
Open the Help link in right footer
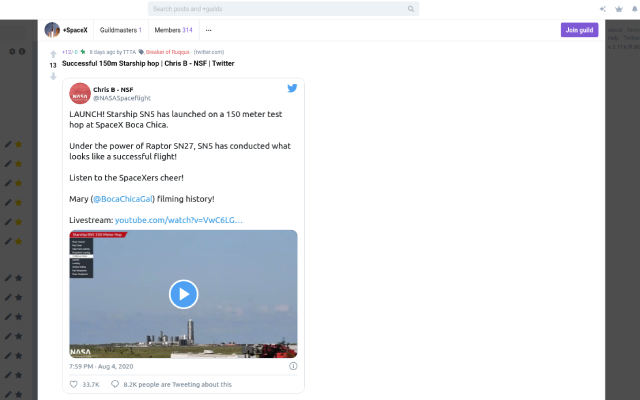(x=613, y=38)
